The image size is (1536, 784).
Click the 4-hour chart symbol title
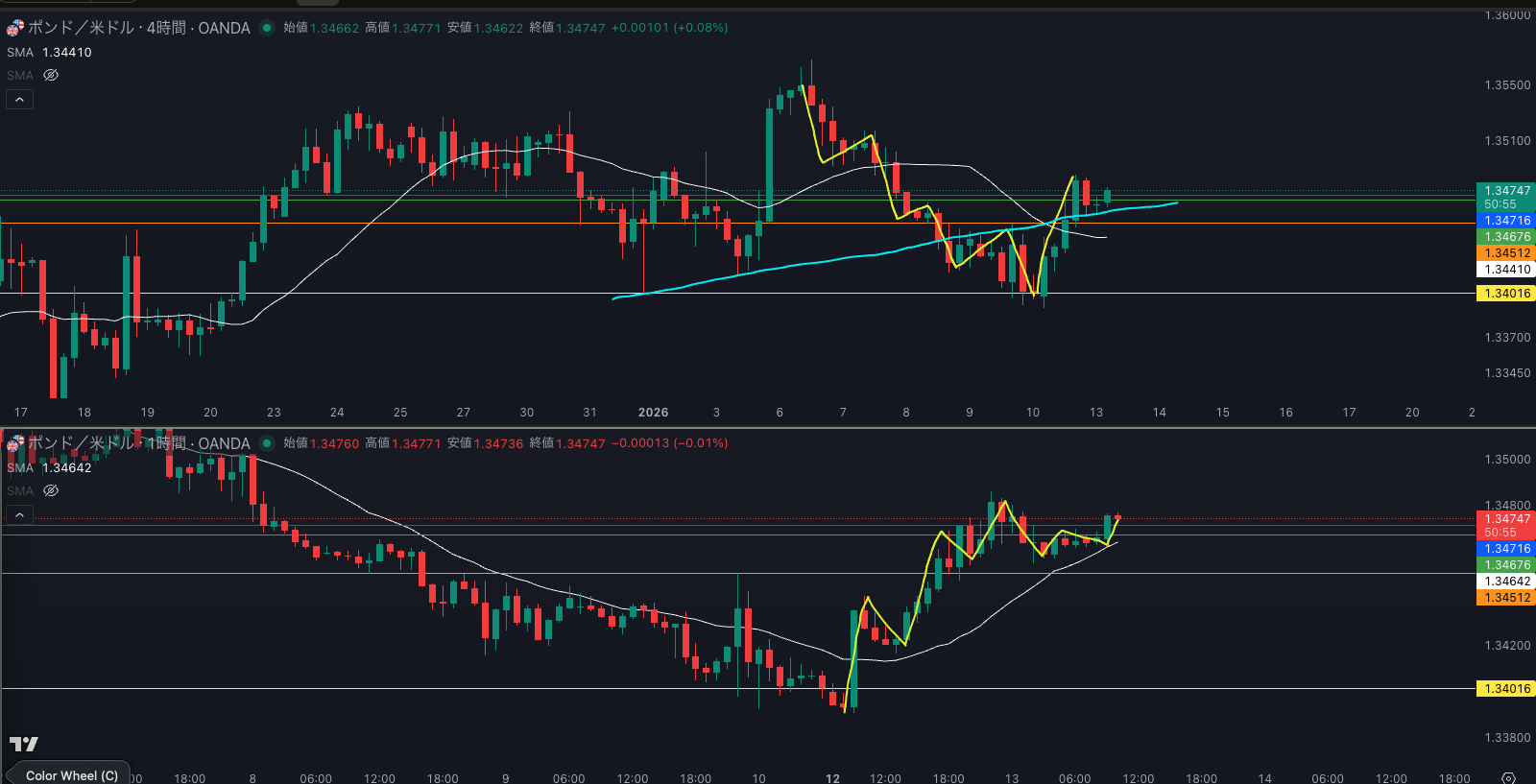139,28
